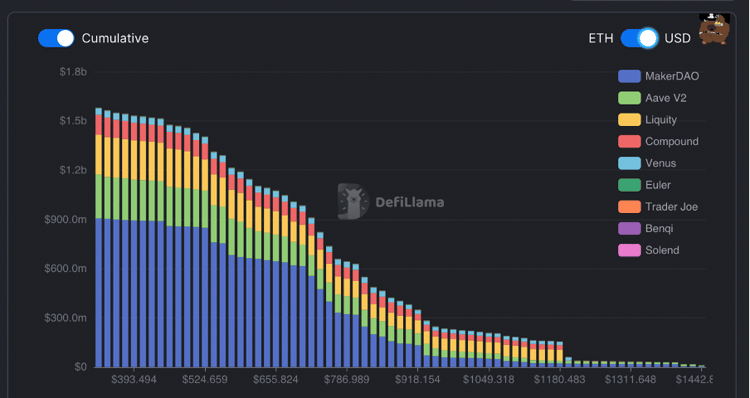Toggle the Cumulative switch
Image resolution: width=750 pixels, height=398 pixels.
(x=56, y=38)
